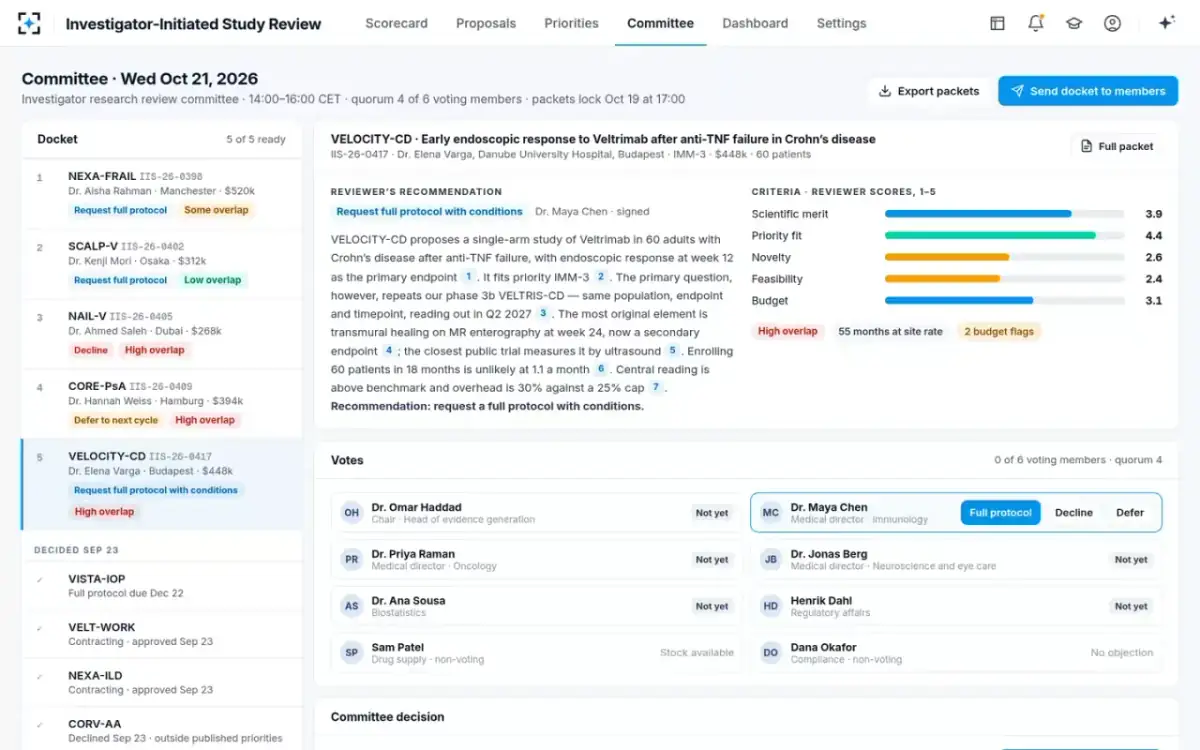1200x750 pixels.
Task: Click the Novelty score value 2.6
Action: point(1153,257)
